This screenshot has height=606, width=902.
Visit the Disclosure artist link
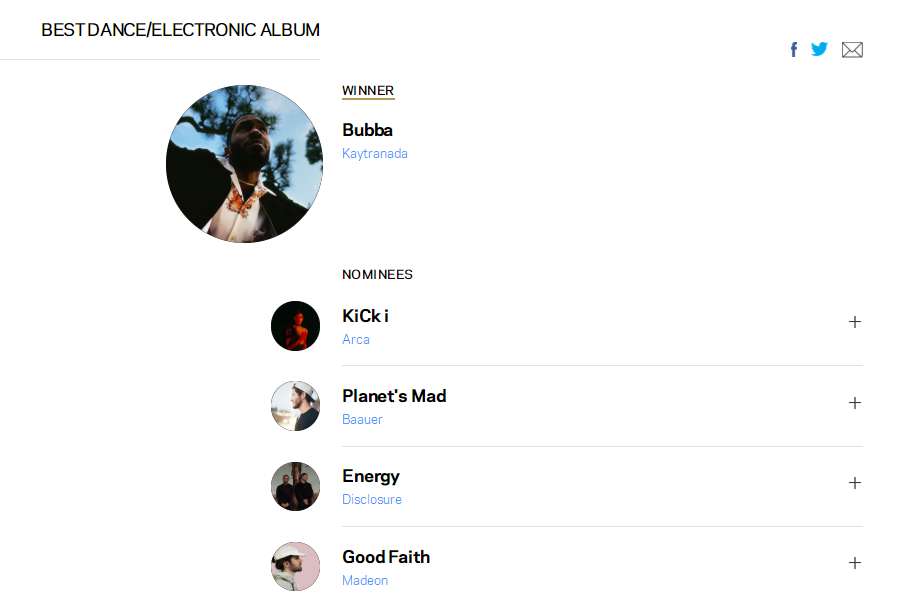coord(372,500)
